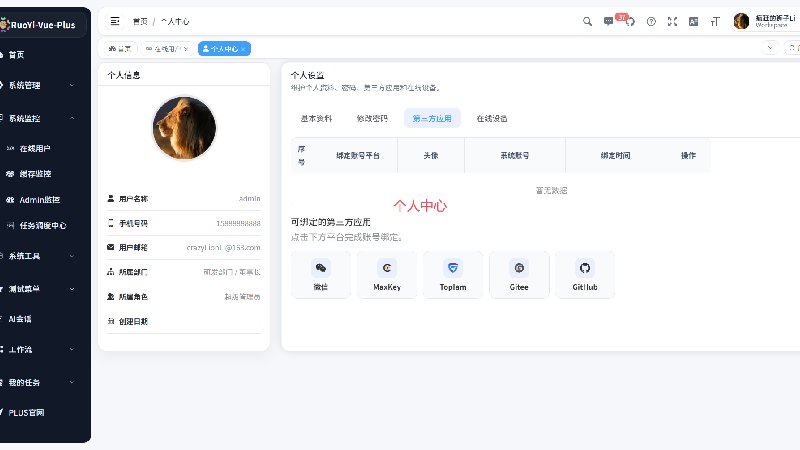This screenshot has height=450, width=800.
Task: Select the 微信 platform icon card
Action: pyautogui.click(x=320, y=274)
